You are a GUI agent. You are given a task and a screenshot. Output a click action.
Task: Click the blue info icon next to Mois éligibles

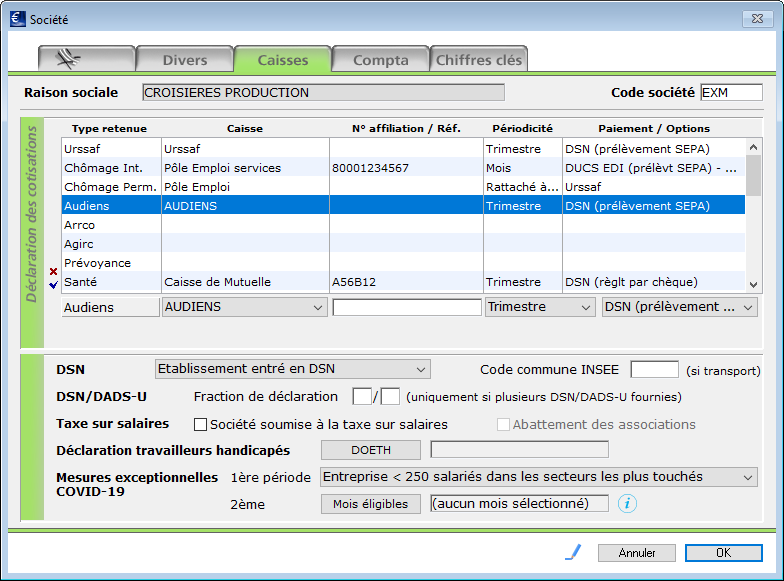point(627,503)
